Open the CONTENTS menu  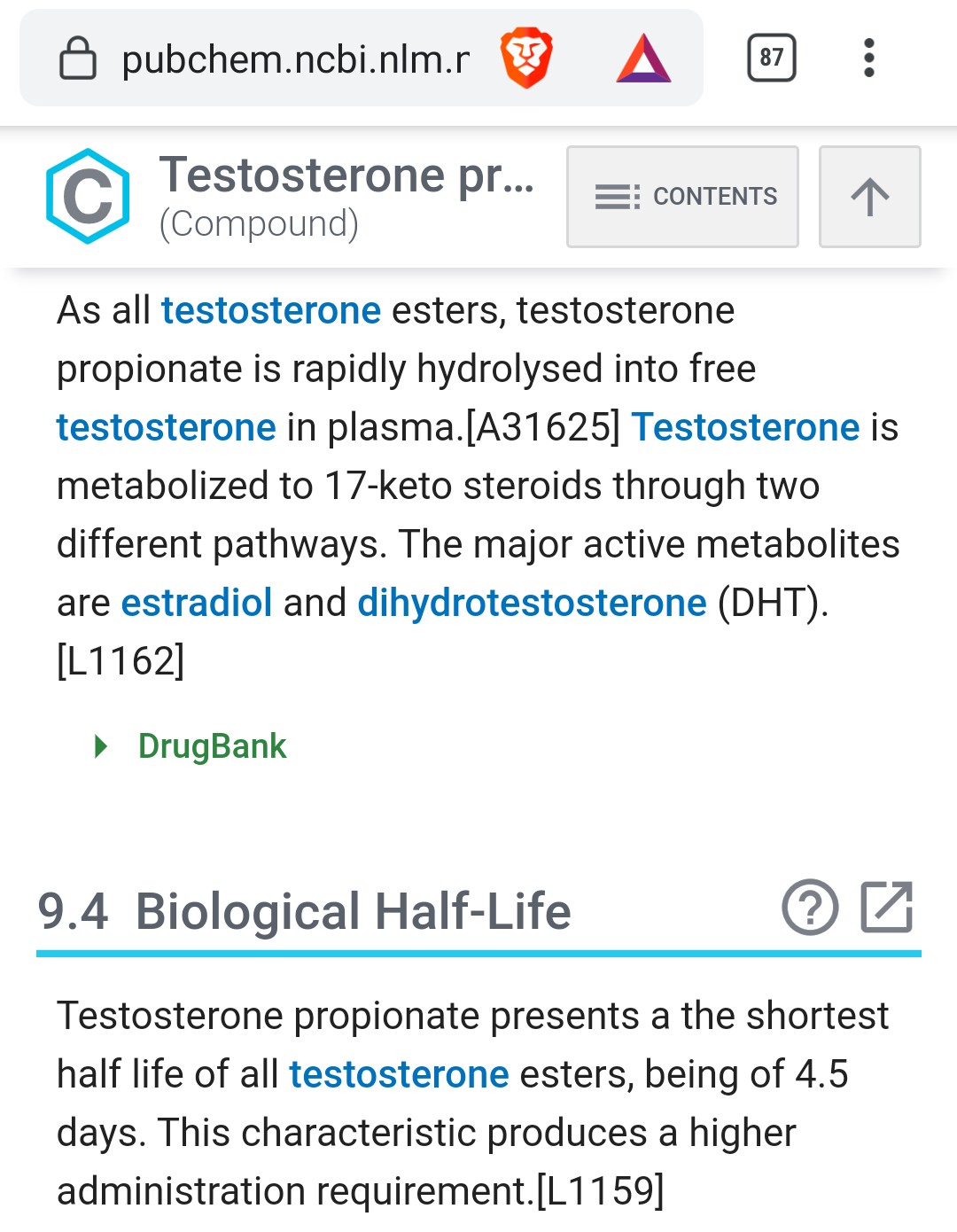682,197
